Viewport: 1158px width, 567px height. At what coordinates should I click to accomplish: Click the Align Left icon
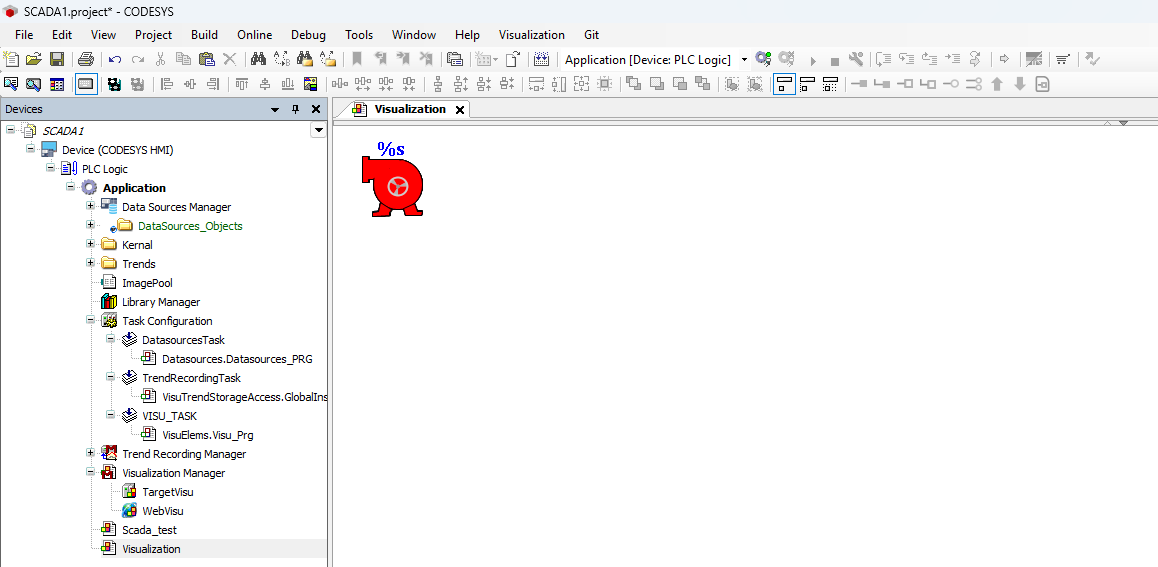pyautogui.click(x=167, y=84)
